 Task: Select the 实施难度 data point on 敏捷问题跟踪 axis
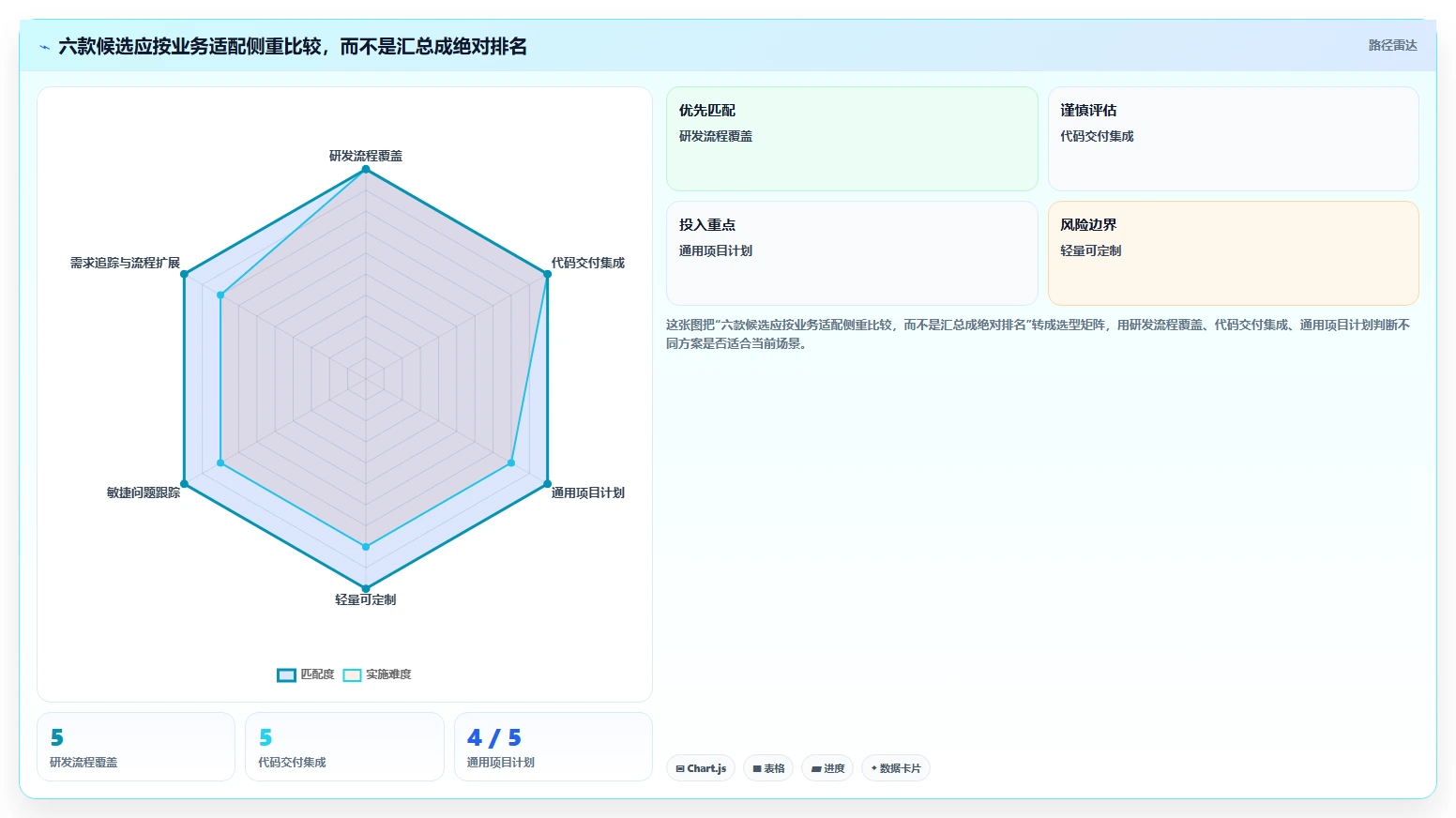coord(220,463)
